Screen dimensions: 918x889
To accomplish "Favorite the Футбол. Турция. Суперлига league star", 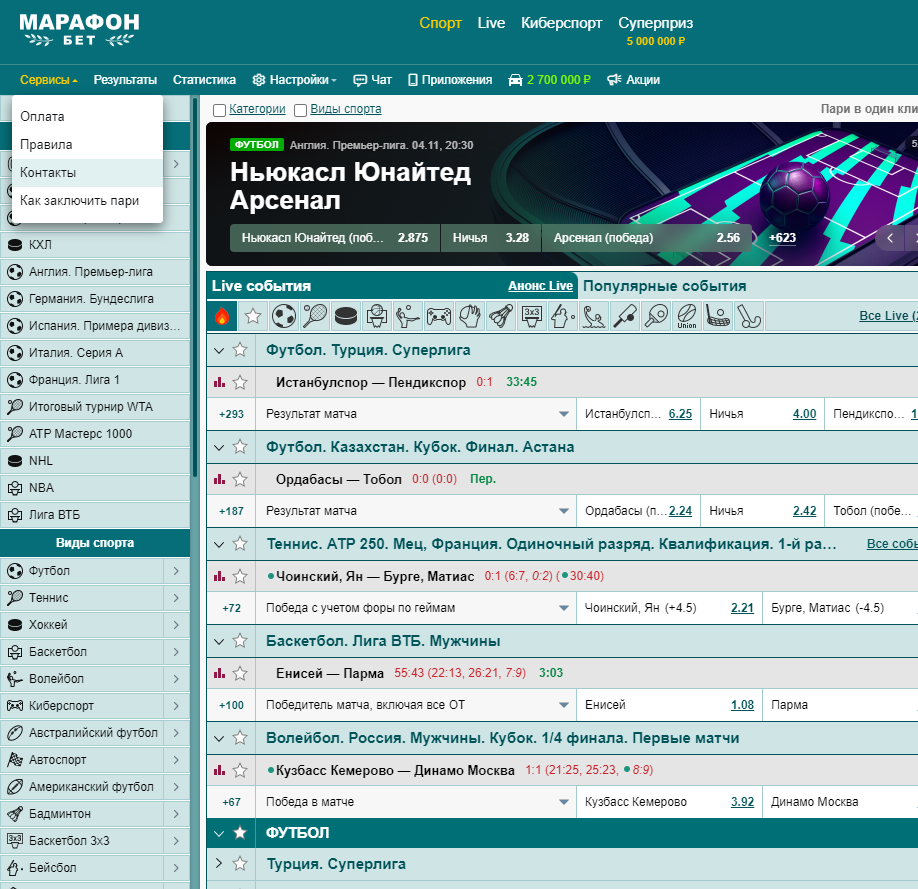I will pos(240,350).
